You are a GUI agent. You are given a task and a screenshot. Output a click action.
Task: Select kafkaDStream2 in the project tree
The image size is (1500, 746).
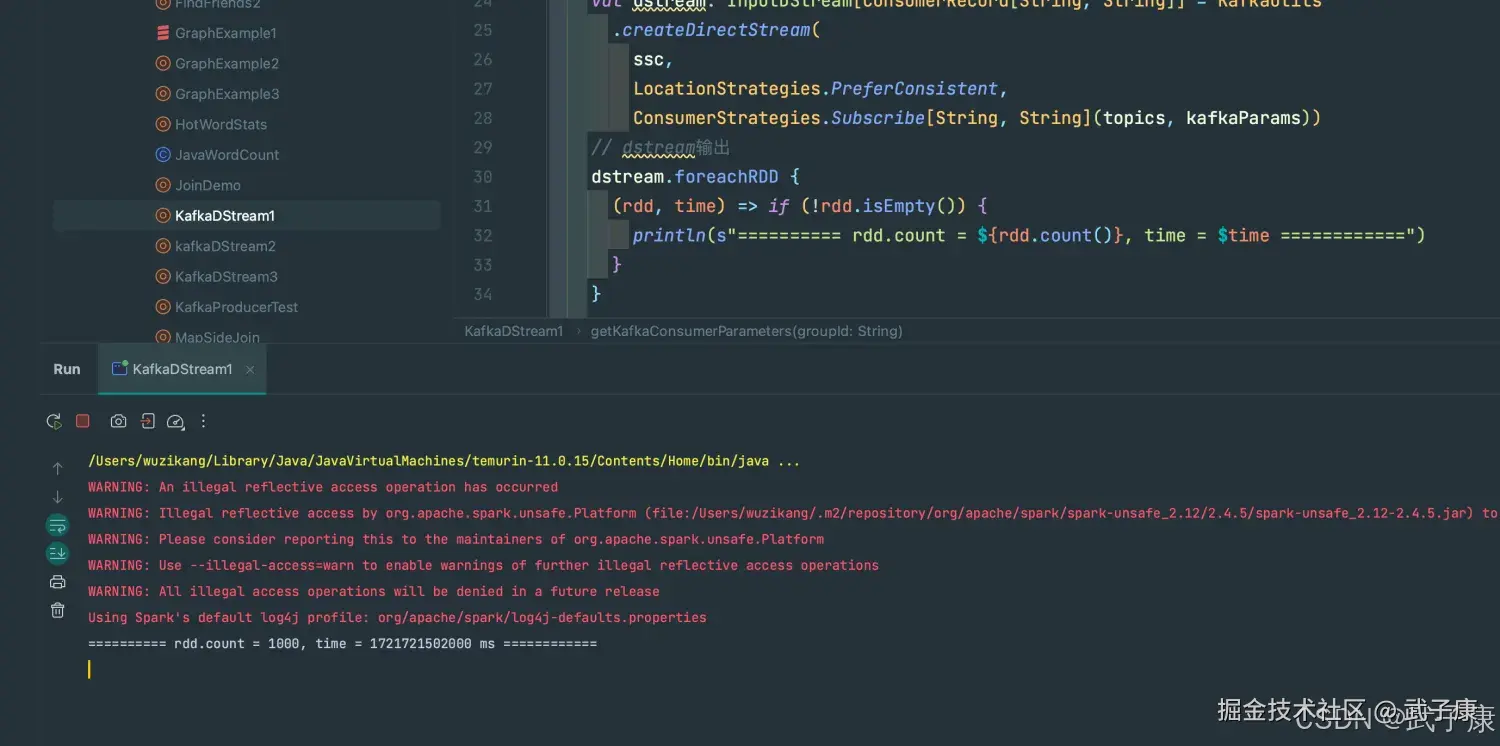click(x=225, y=246)
